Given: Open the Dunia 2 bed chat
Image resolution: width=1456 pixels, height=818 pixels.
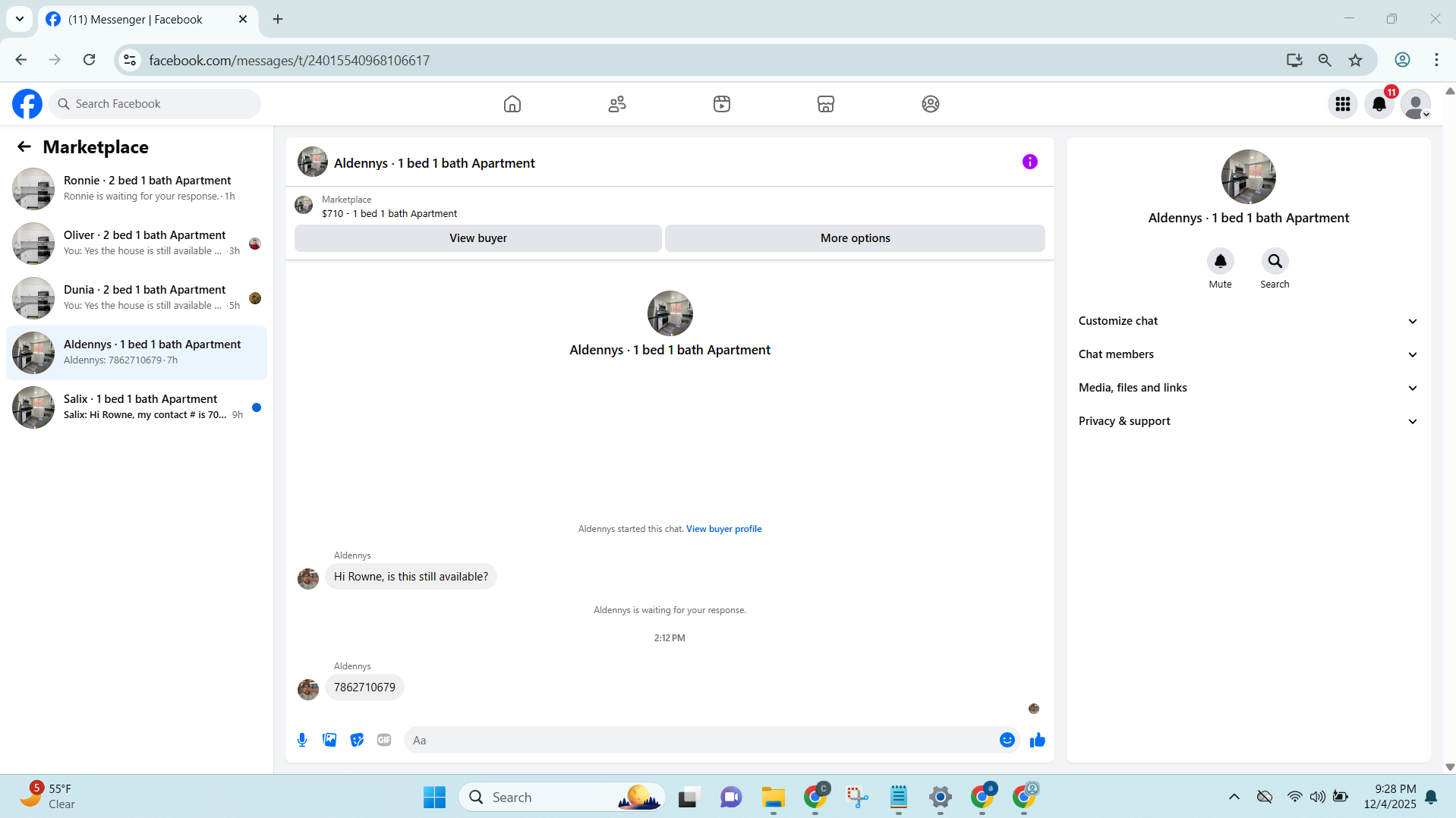Looking at the screenshot, I should click(137, 297).
